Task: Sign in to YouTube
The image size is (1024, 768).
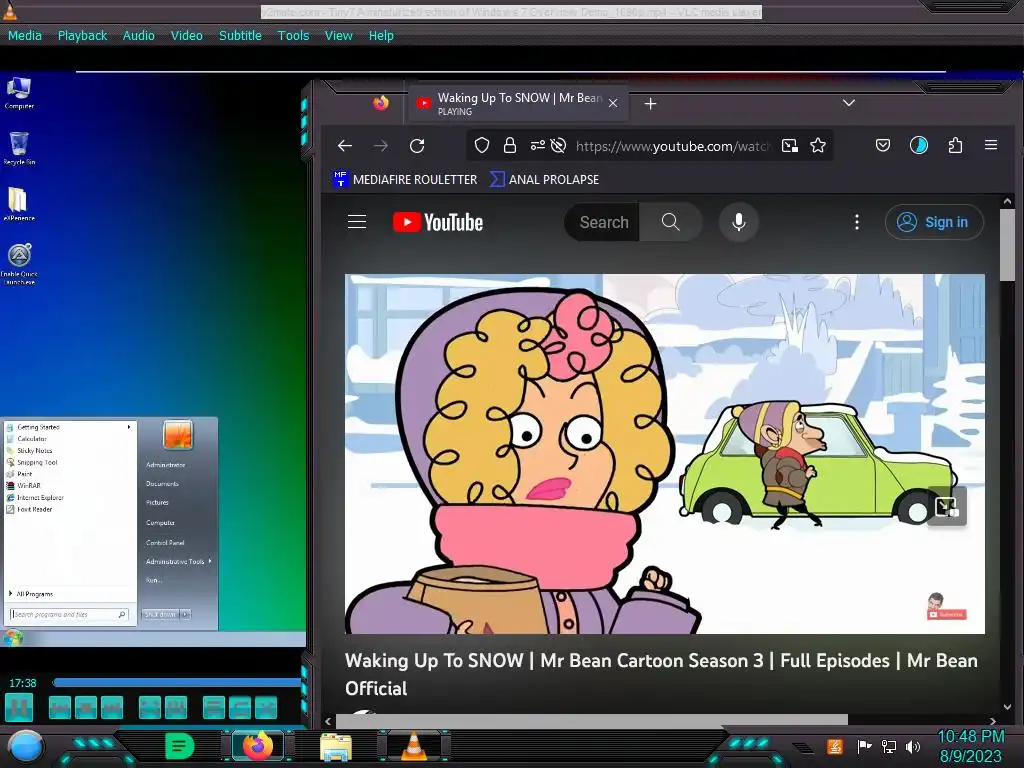Action: 934,222
